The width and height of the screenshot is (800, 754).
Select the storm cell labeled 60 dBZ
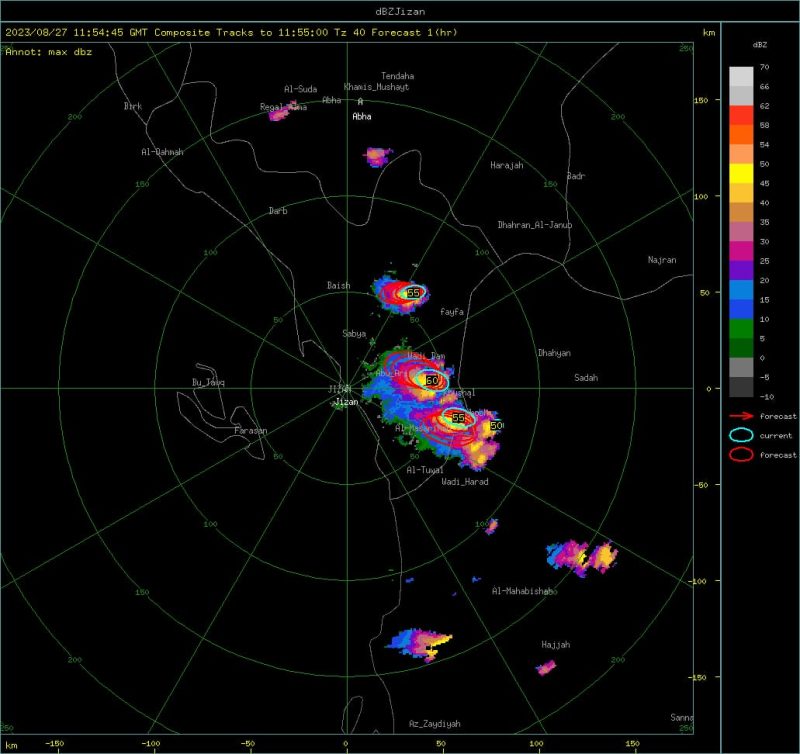click(432, 381)
